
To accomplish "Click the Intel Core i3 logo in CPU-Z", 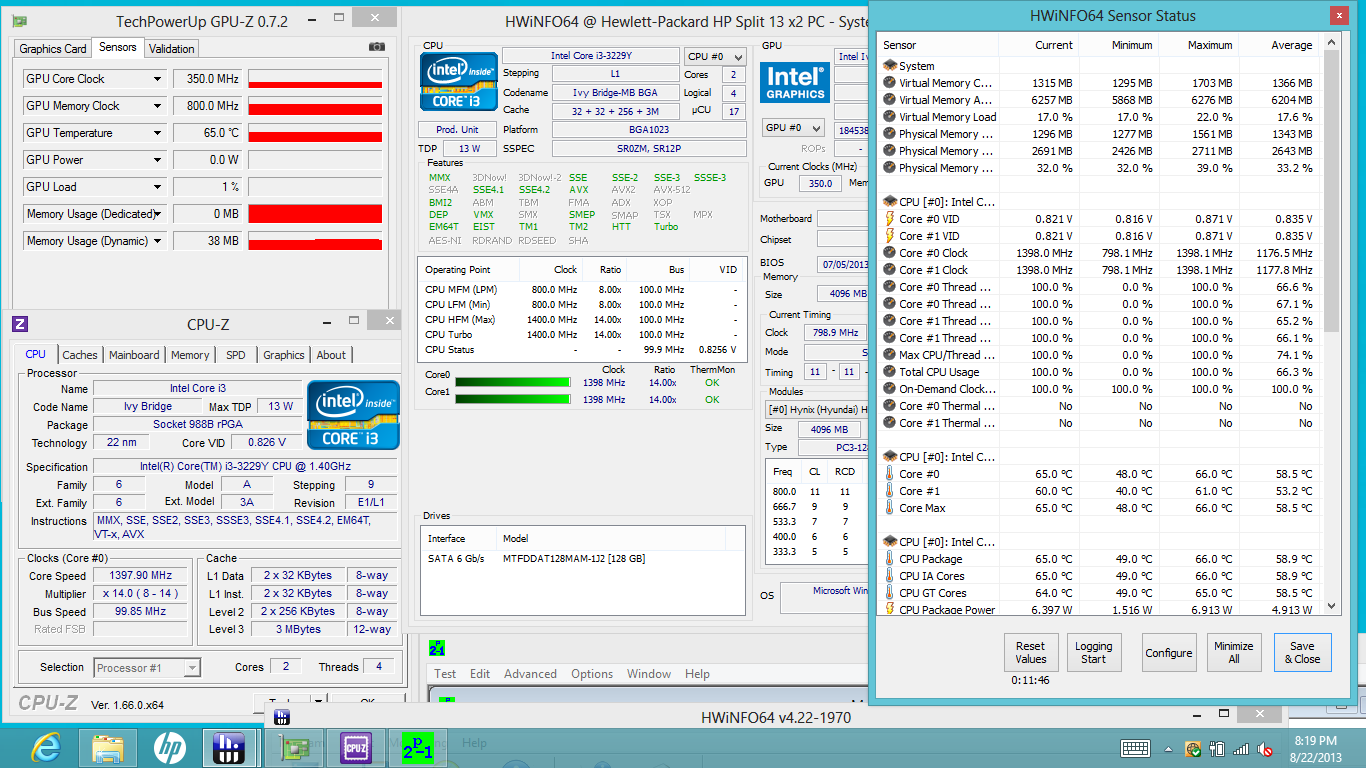I will click(353, 414).
